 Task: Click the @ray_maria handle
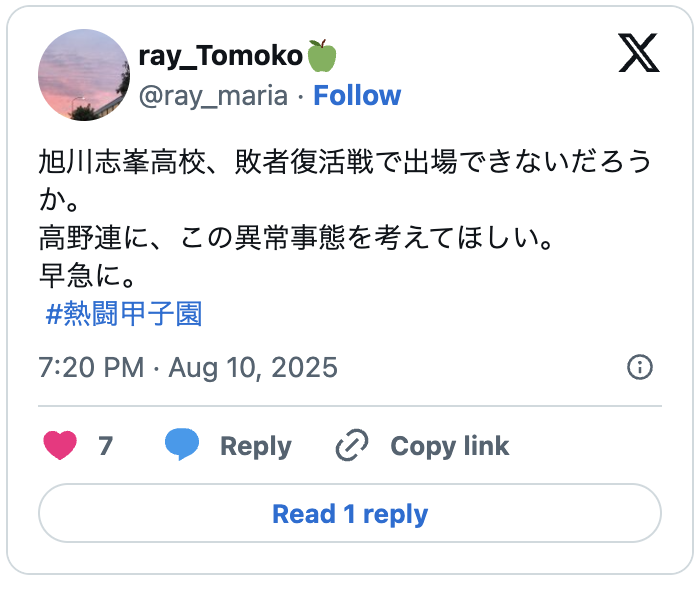pos(212,96)
